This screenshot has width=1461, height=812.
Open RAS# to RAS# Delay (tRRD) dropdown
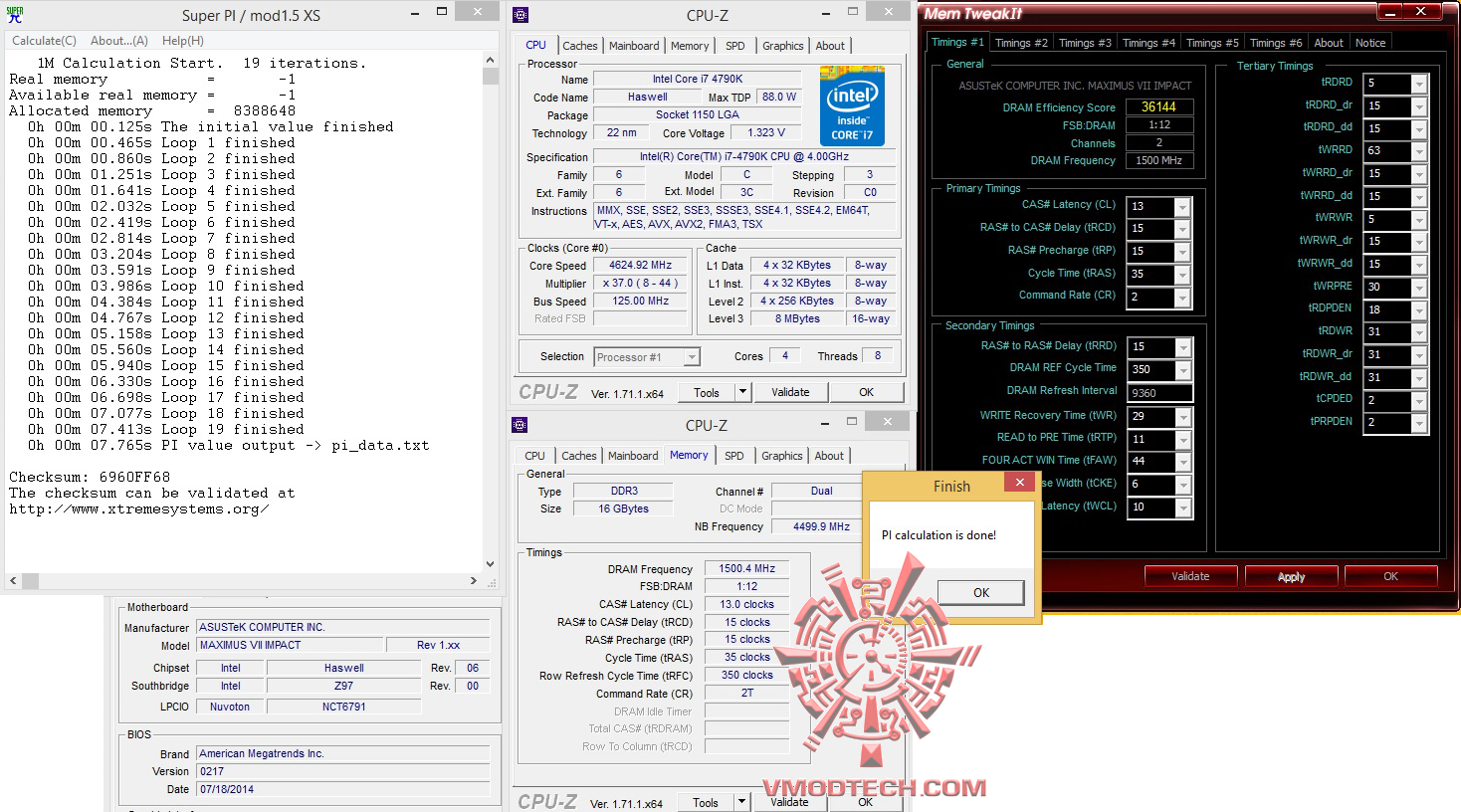point(1182,347)
